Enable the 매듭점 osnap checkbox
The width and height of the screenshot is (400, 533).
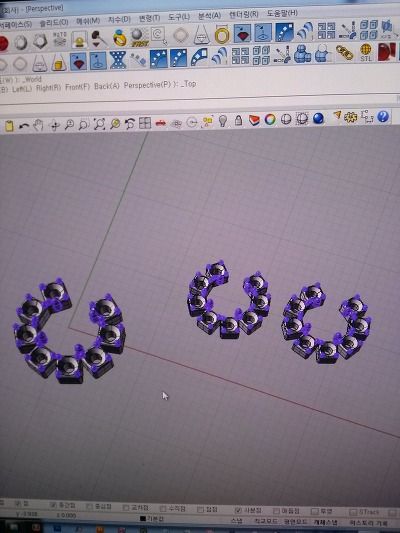click(276, 511)
